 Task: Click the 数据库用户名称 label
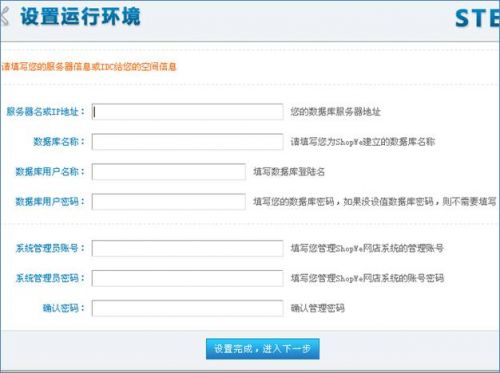(50, 172)
